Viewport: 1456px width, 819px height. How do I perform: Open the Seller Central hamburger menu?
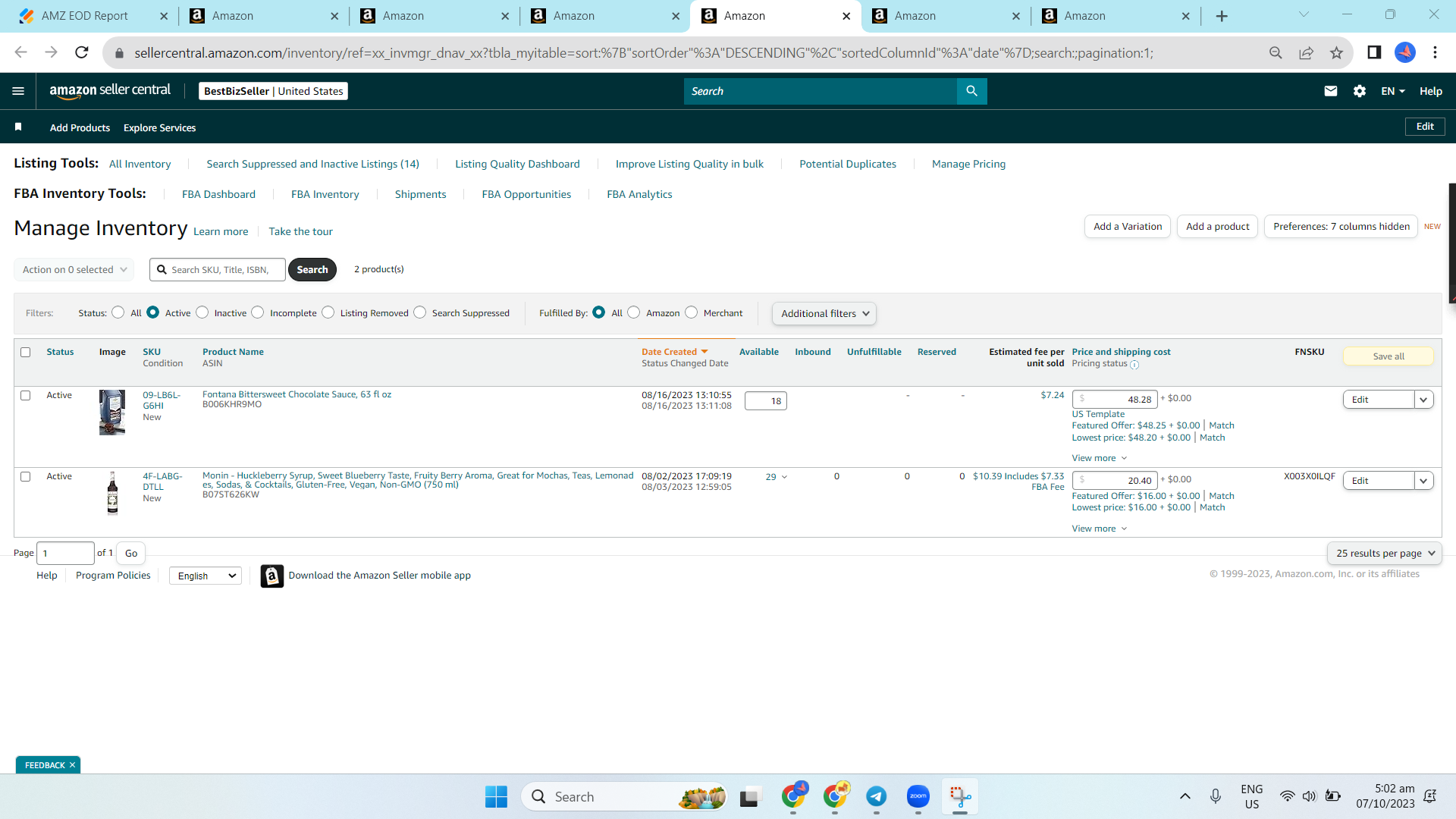18,91
